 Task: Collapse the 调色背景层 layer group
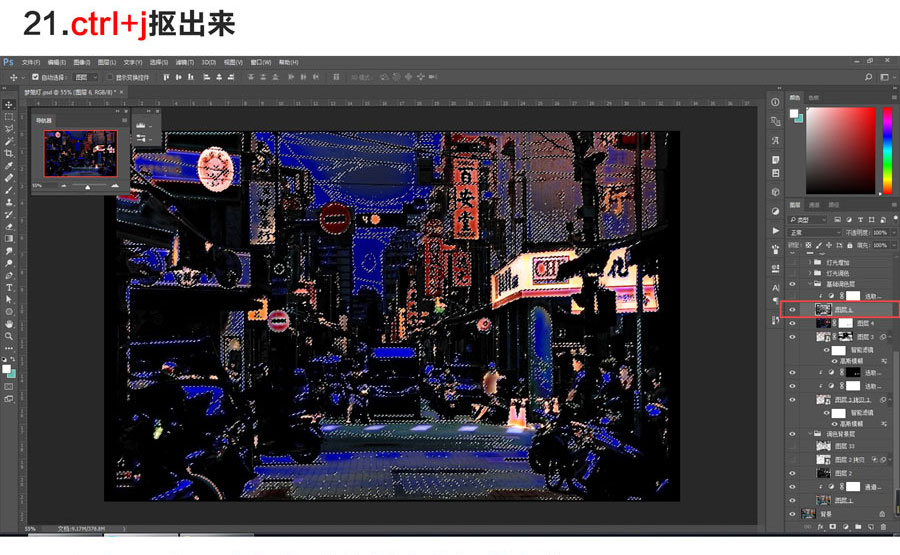click(810, 434)
